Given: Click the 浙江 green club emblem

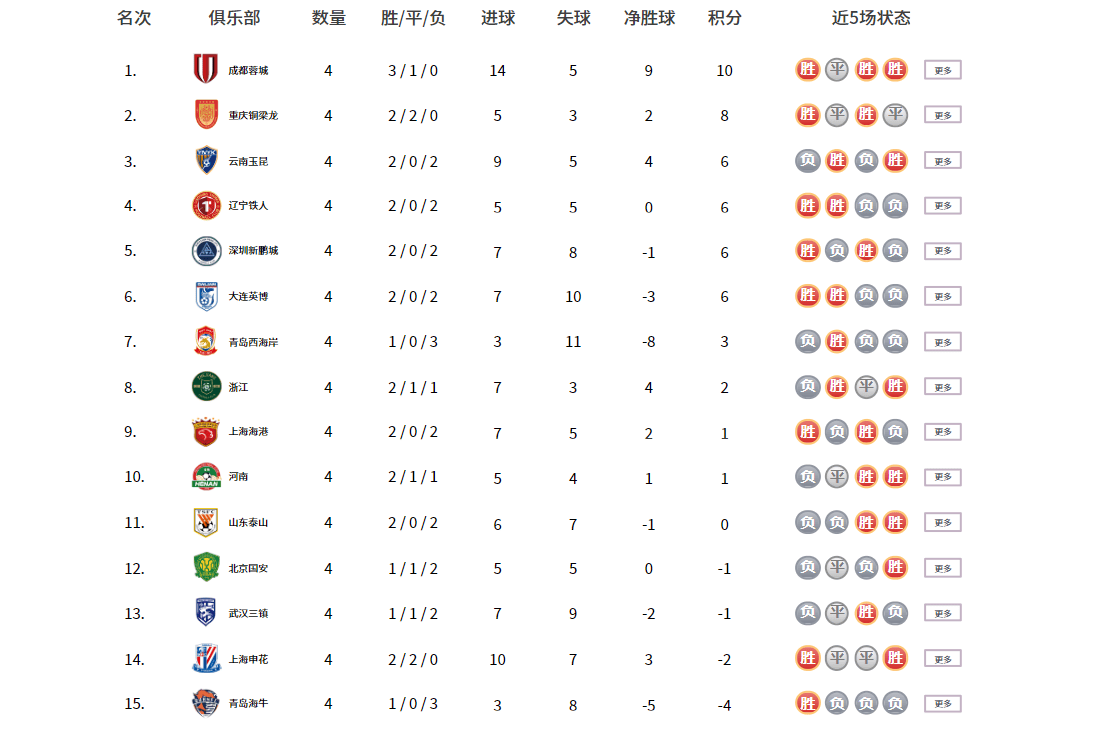Looking at the screenshot, I should (x=205, y=387).
